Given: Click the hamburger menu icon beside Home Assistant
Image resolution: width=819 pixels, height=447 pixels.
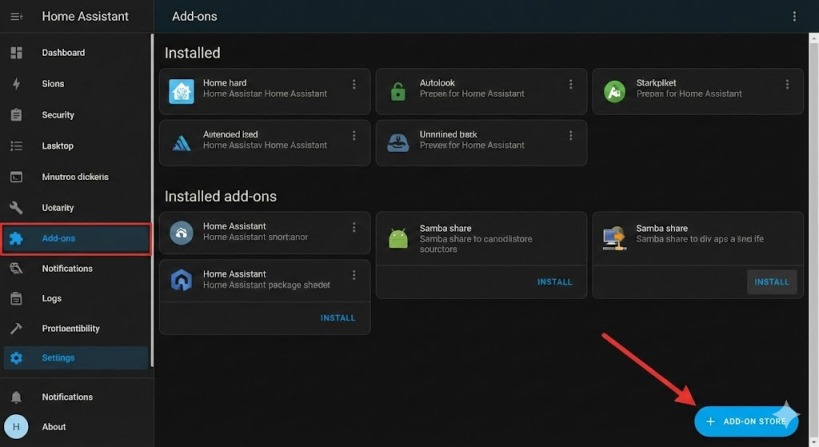Looking at the screenshot, I should click(16, 17).
